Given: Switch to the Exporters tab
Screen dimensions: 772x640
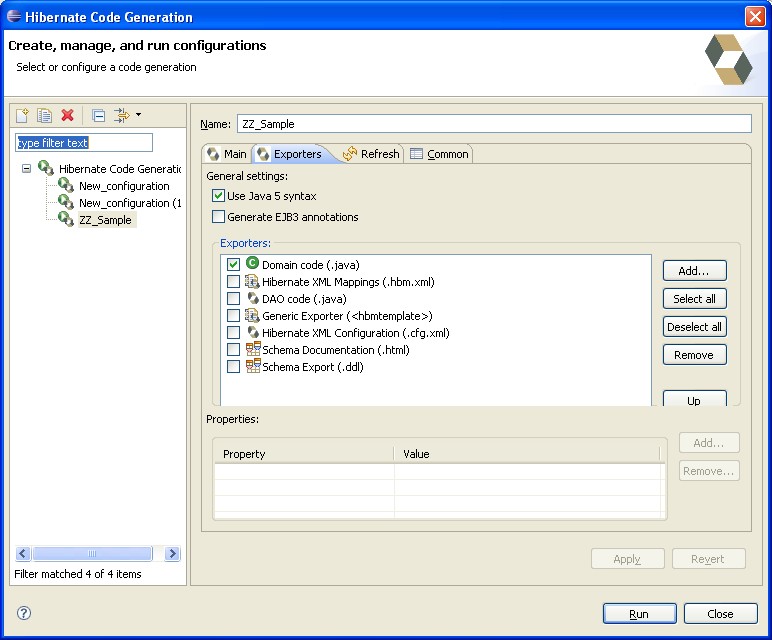Looking at the screenshot, I should coord(290,154).
